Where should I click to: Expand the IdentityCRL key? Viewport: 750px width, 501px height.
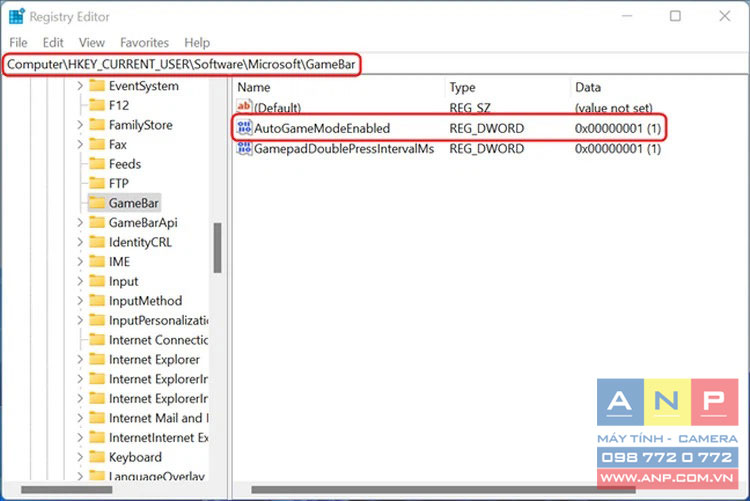(80, 242)
